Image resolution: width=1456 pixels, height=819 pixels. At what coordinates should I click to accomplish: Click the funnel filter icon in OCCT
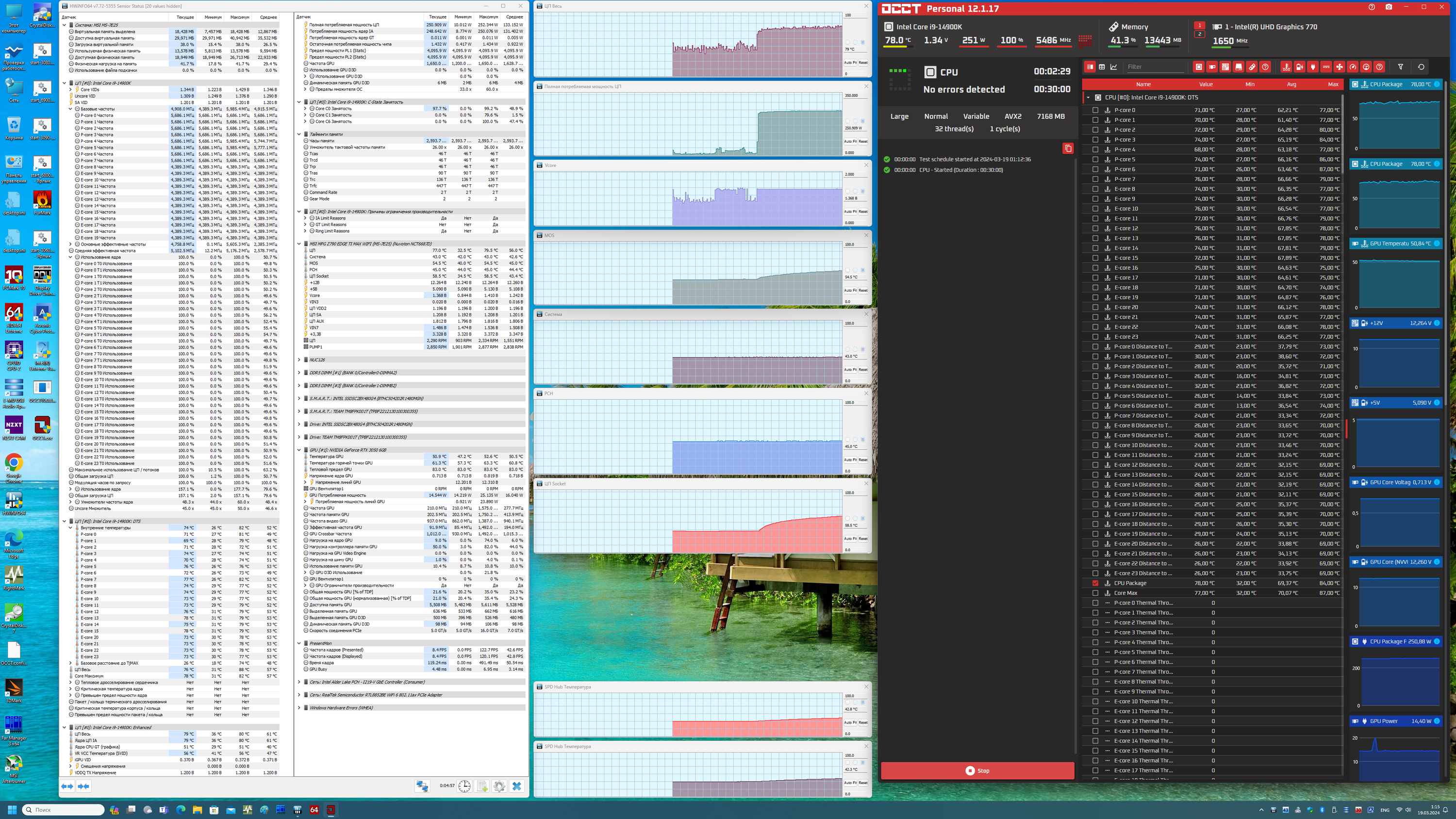[x=1401, y=66]
